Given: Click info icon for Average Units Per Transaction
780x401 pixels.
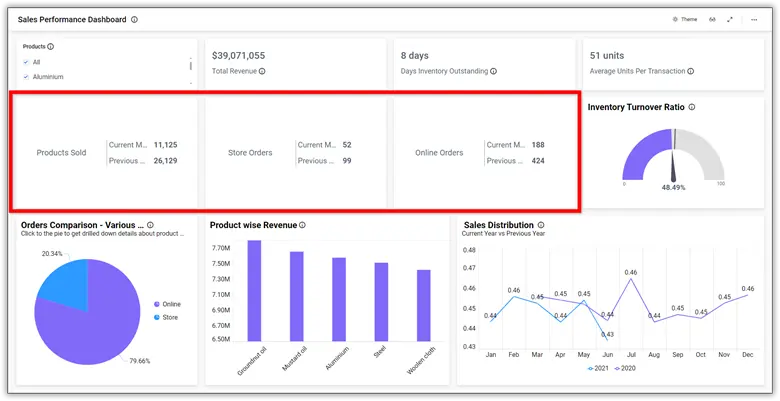Looking at the screenshot, I should click(691, 71).
